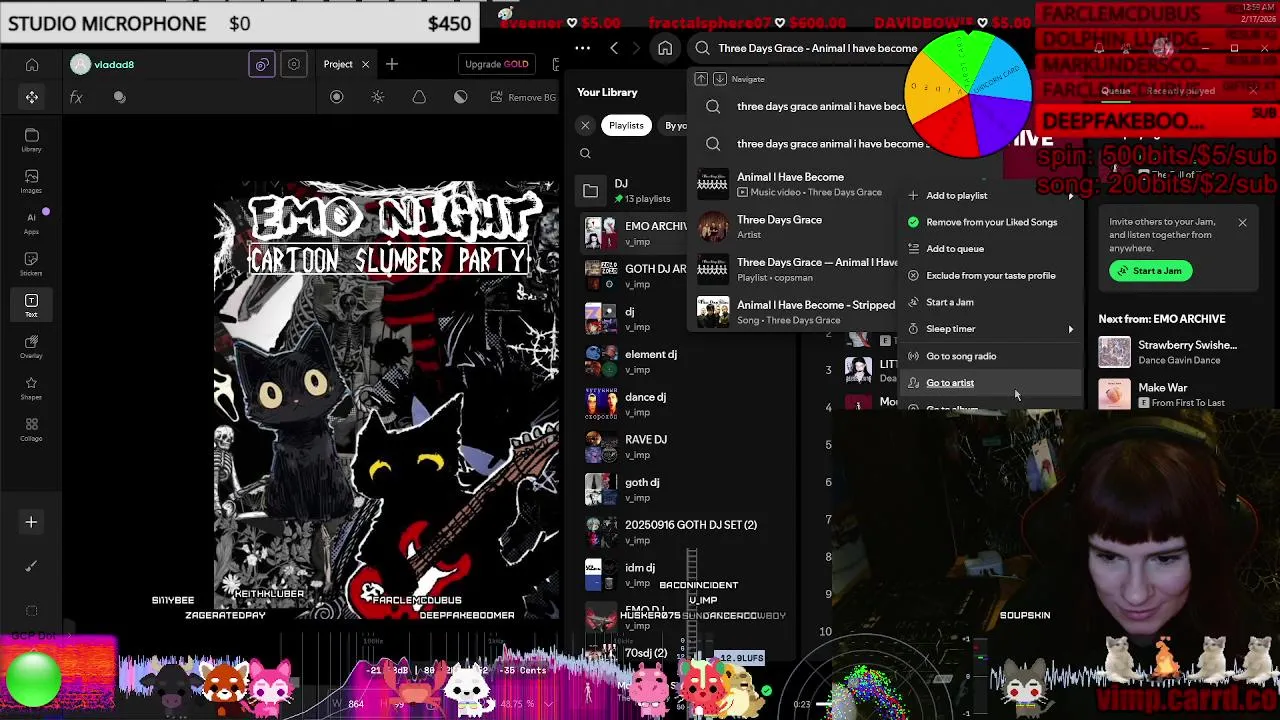The height and width of the screenshot is (720, 1280).
Task: Choose Exclude from your taste profile
Action: tap(990, 276)
